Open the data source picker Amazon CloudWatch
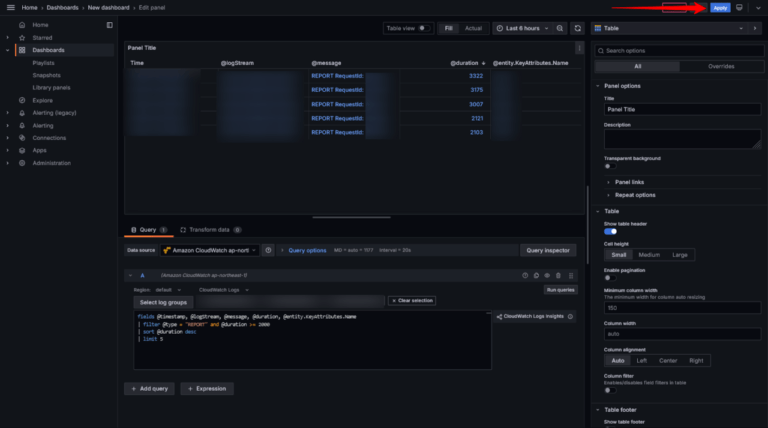Viewport: 768px width, 428px height. point(209,250)
